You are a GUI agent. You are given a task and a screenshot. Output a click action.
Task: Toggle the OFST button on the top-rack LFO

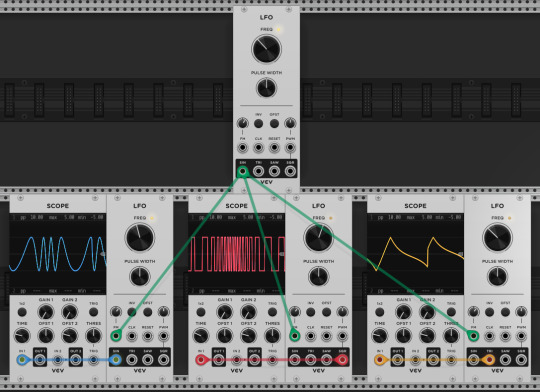click(x=274, y=123)
